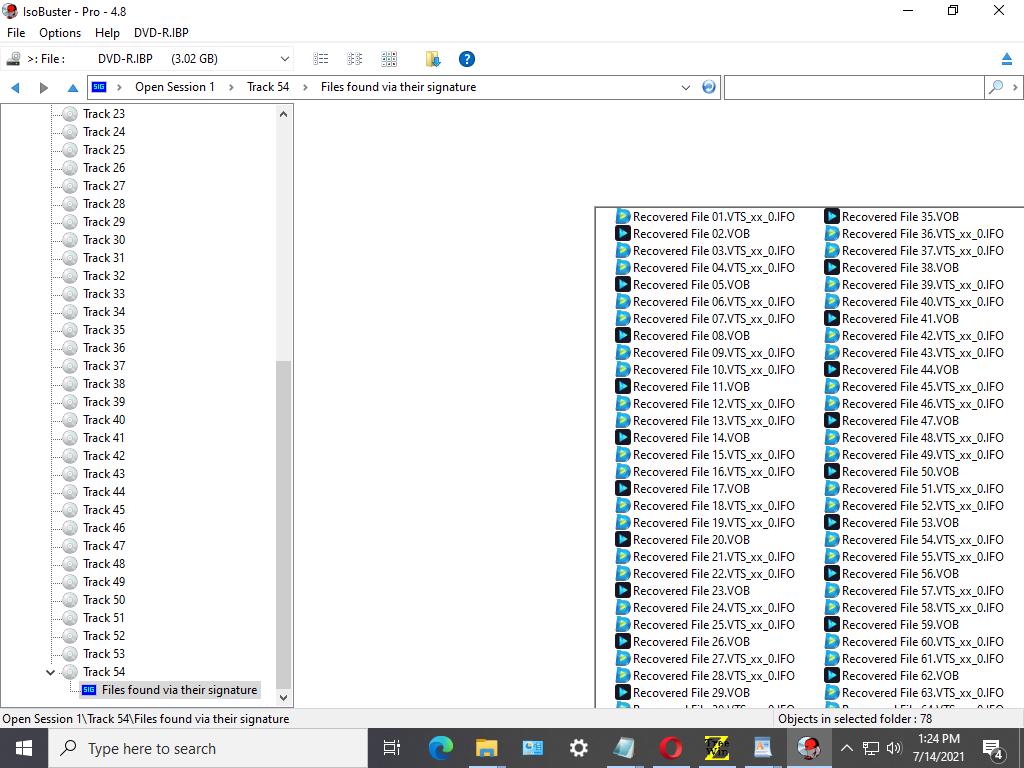This screenshot has width=1024, height=768.
Task: Click the tree scrollbar down arrow
Action: 283,697
